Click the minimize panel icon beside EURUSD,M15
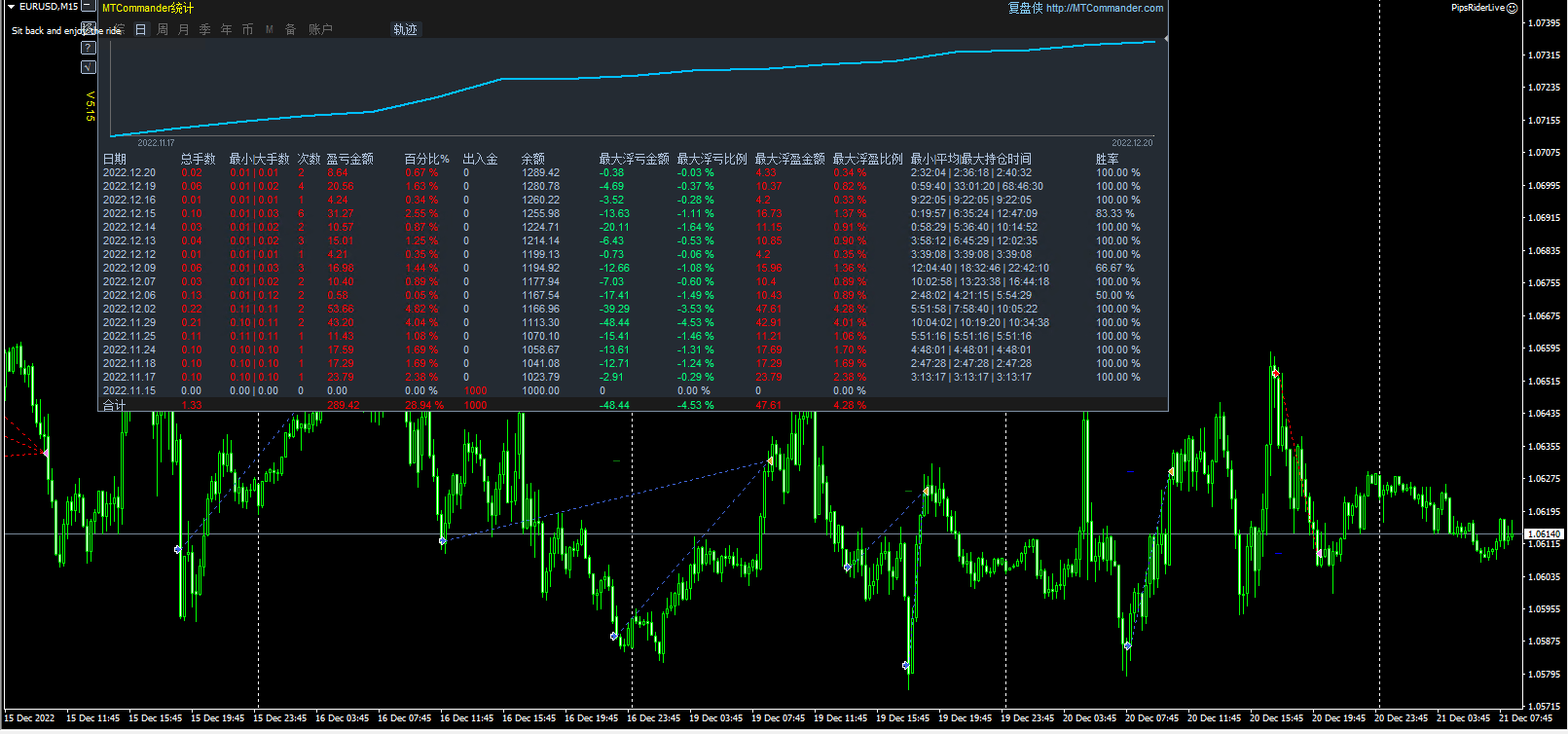The height and width of the screenshot is (734, 1568). [x=88, y=7]
